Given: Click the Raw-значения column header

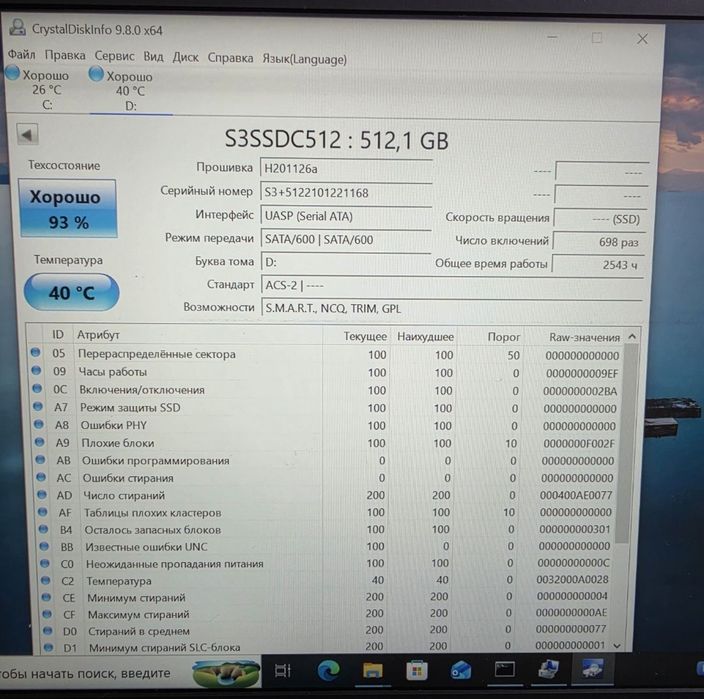Looking at the screenshot, I should coord(584,338).
